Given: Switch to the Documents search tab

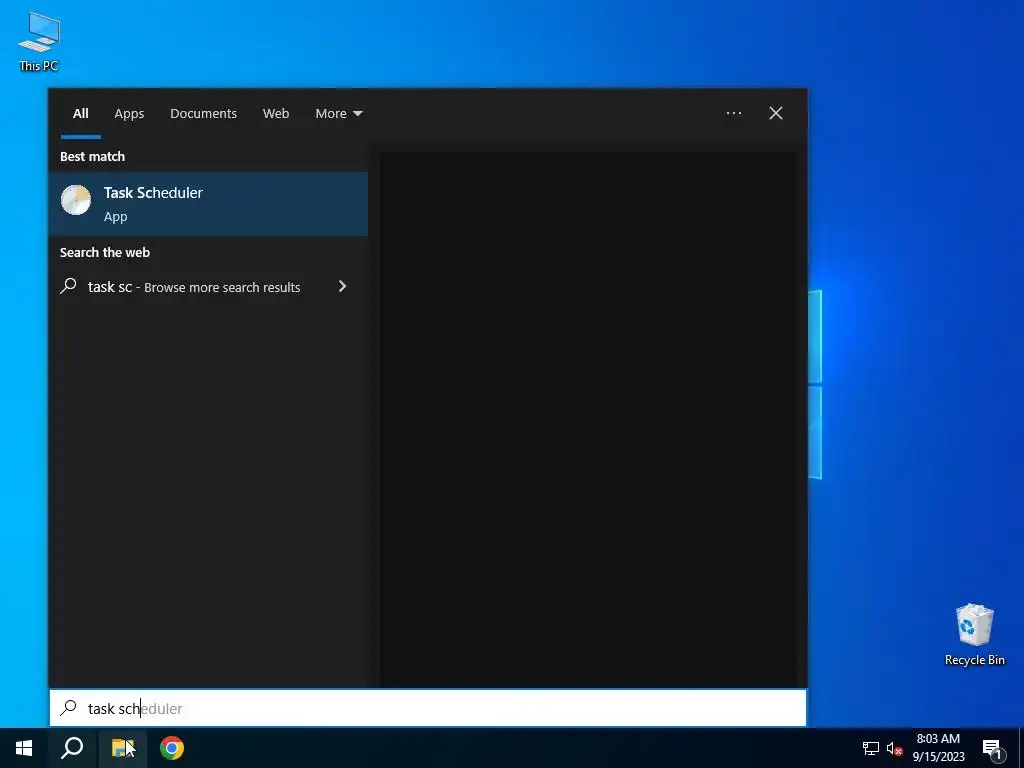Looking at the screenshot, I should pyautogui.click(x=203, y=114).
